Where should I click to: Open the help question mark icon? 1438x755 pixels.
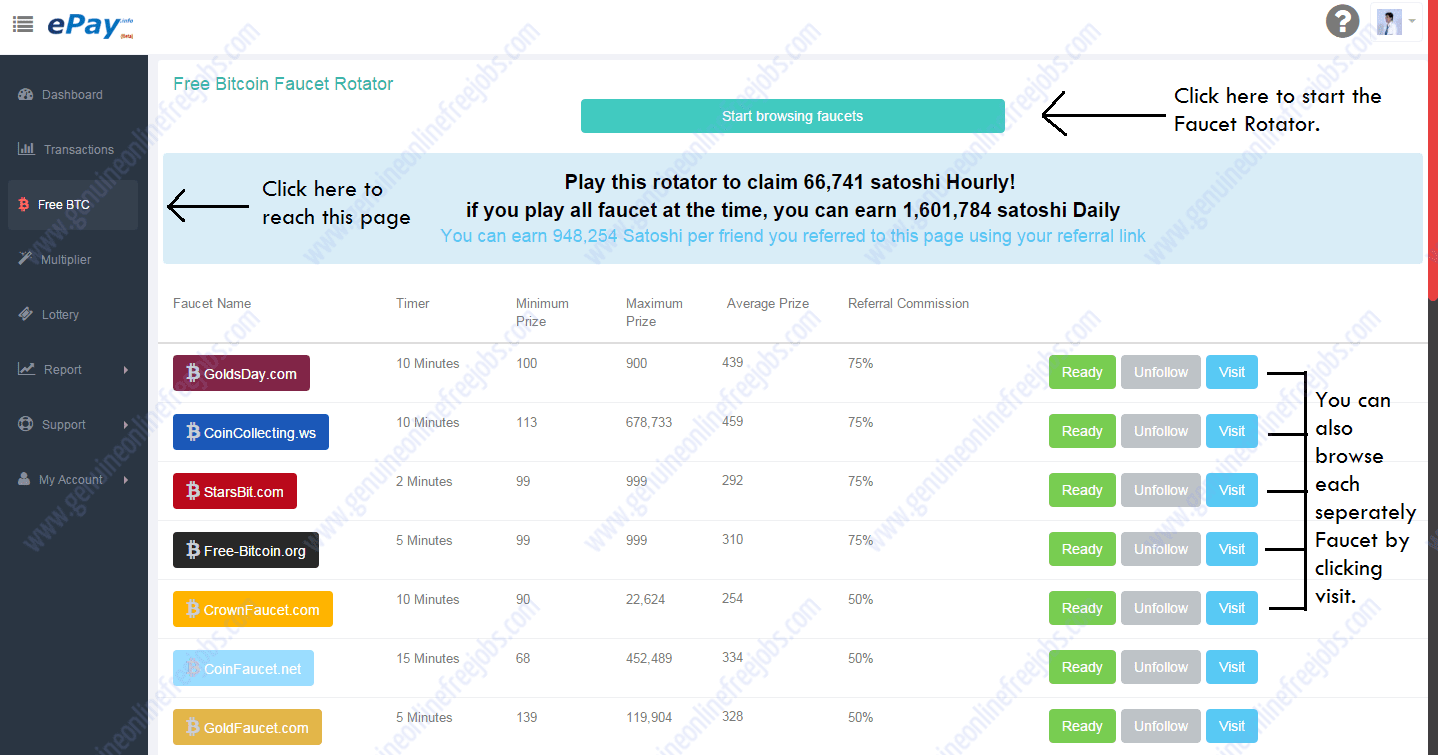(1343, 21)
